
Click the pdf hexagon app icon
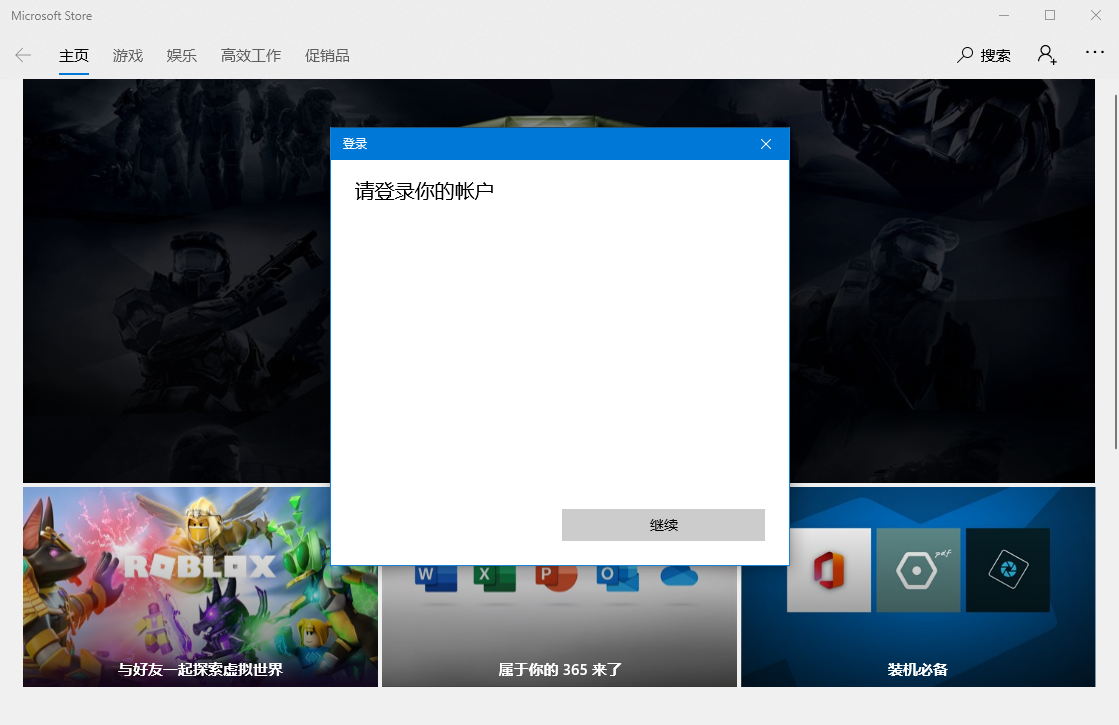(918, 570)
